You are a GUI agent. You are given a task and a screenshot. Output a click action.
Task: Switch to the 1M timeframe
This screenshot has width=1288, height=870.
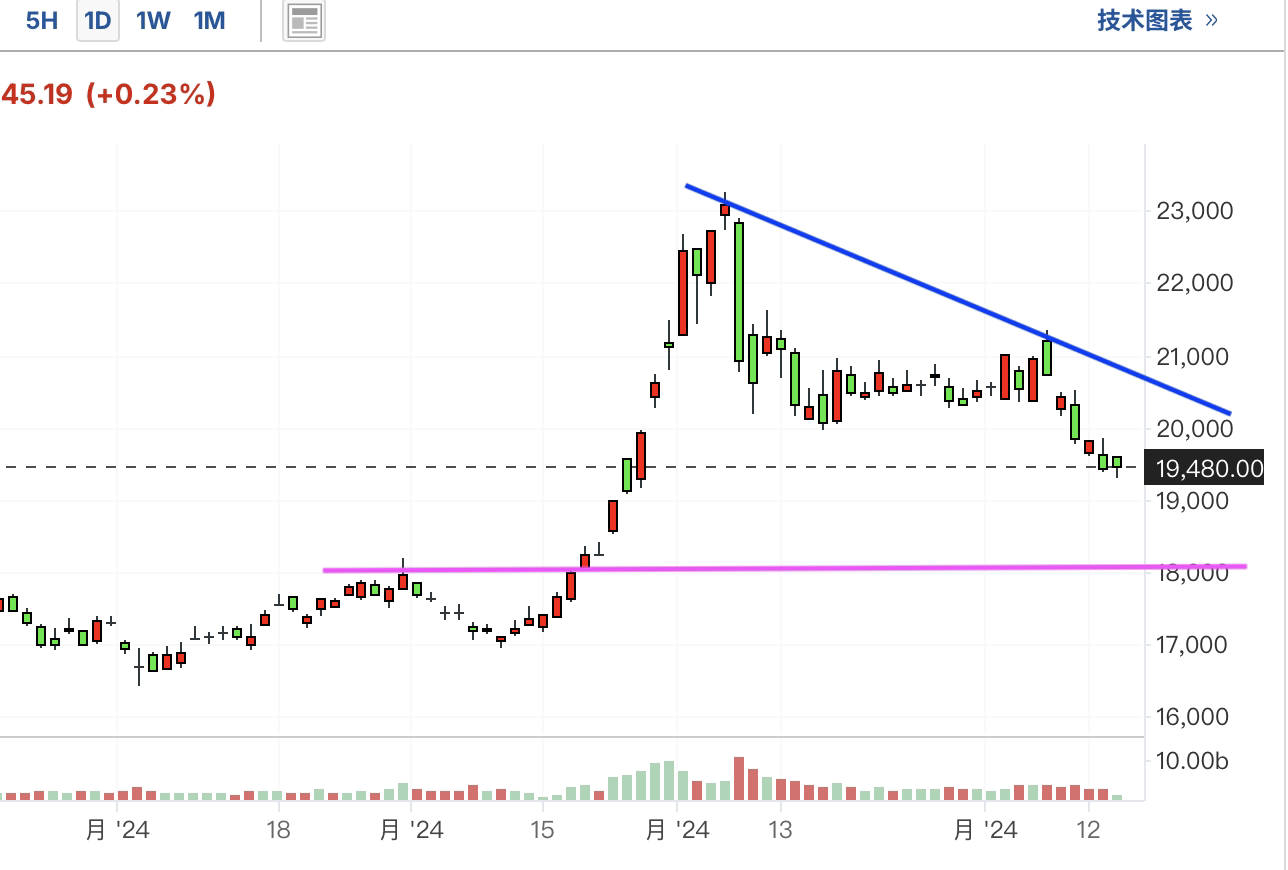(209, 21)
